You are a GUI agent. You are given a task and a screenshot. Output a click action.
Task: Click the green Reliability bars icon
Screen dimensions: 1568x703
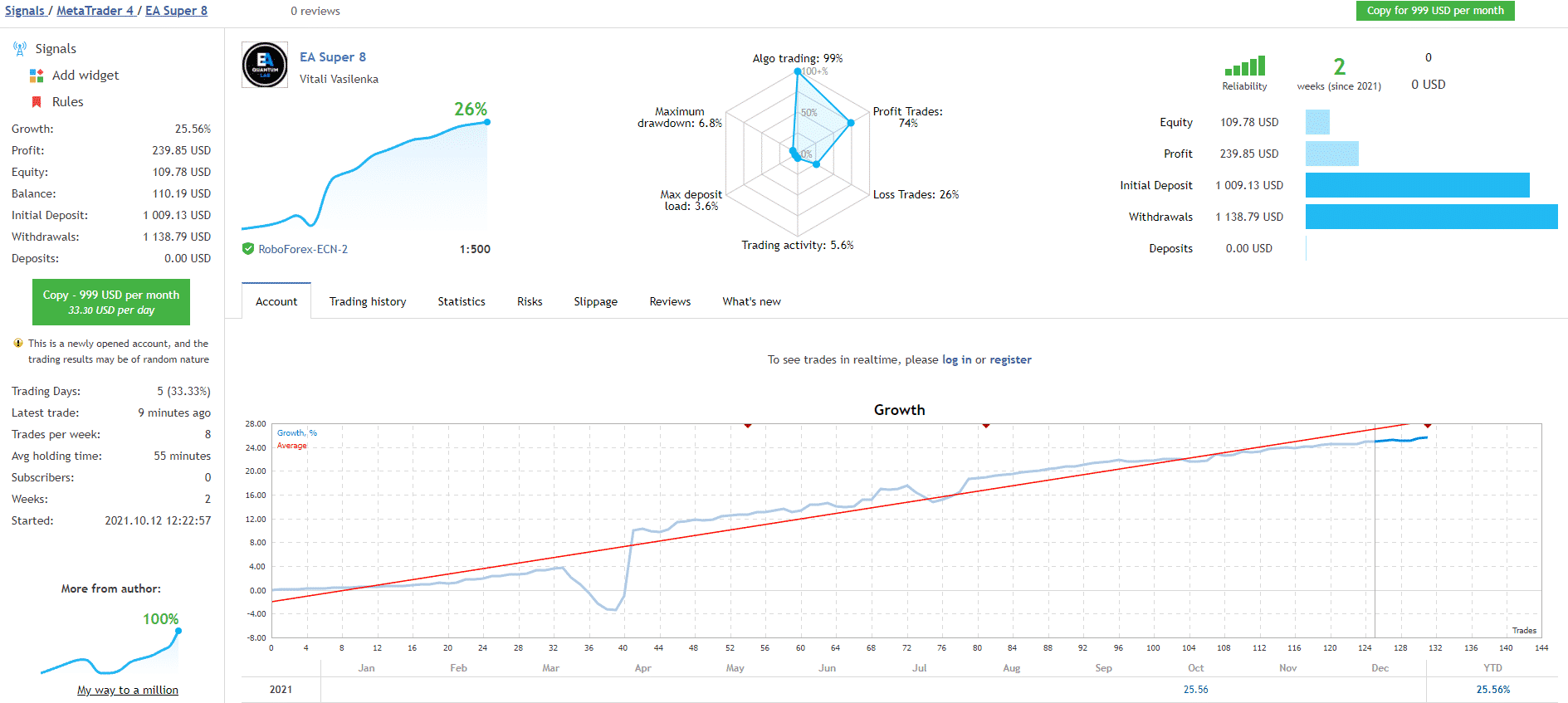point(1245,66)
